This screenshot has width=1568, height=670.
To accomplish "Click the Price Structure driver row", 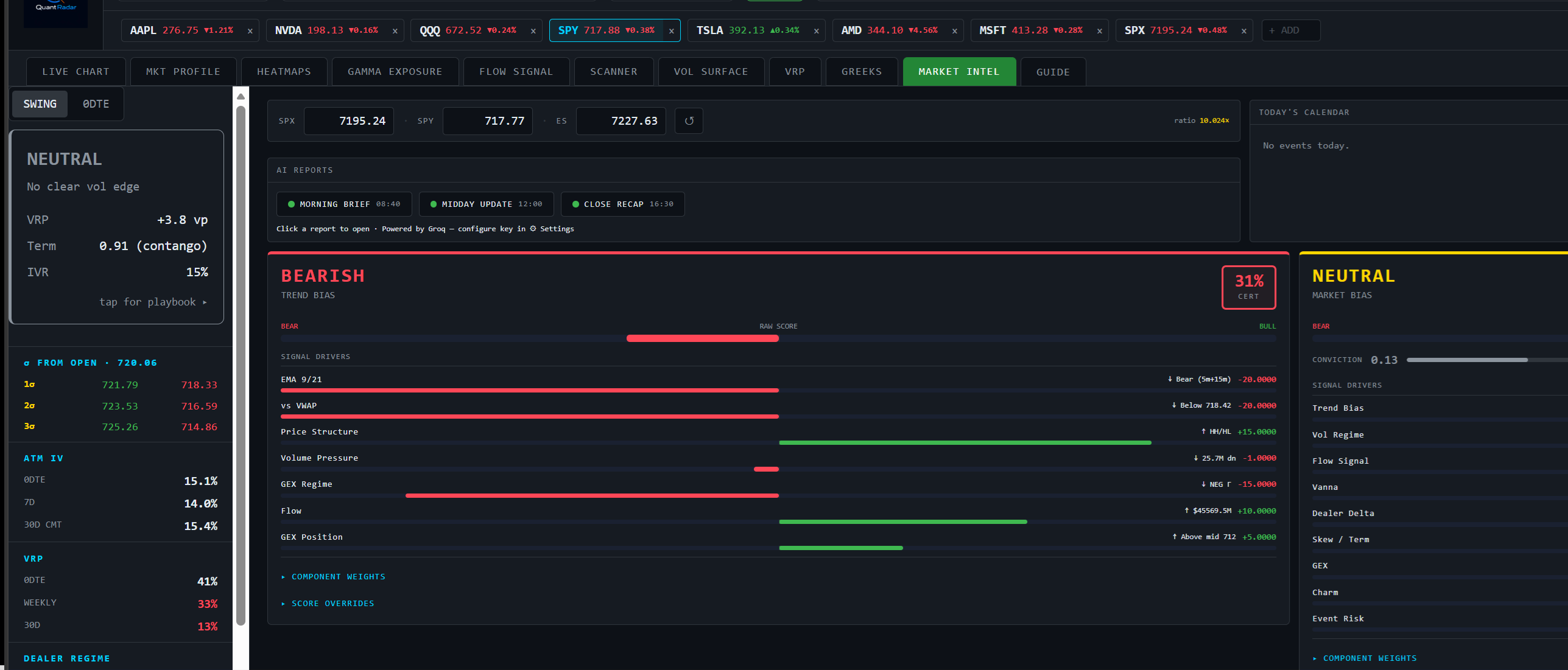I will [x=778, y=436].
